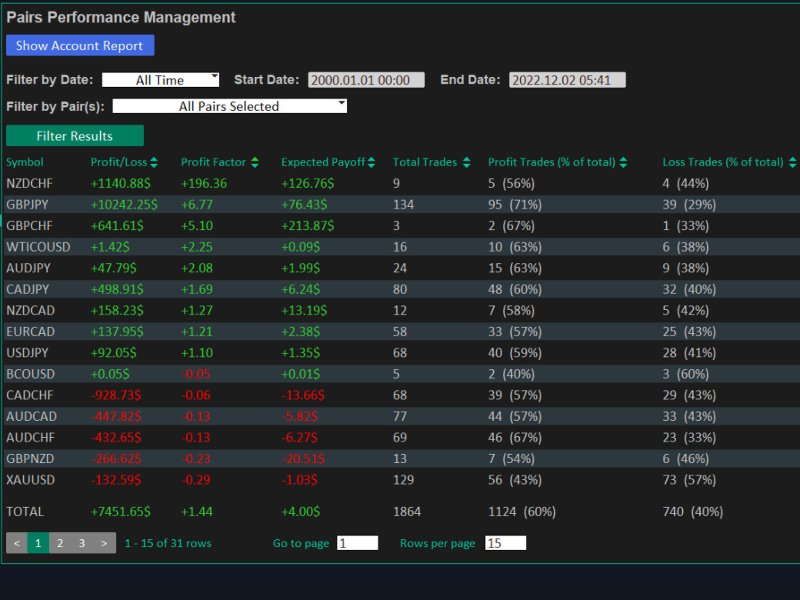Viewport: 800px width, 600px height.
Task: Go to next page arrow
Action: pos(104,543)
